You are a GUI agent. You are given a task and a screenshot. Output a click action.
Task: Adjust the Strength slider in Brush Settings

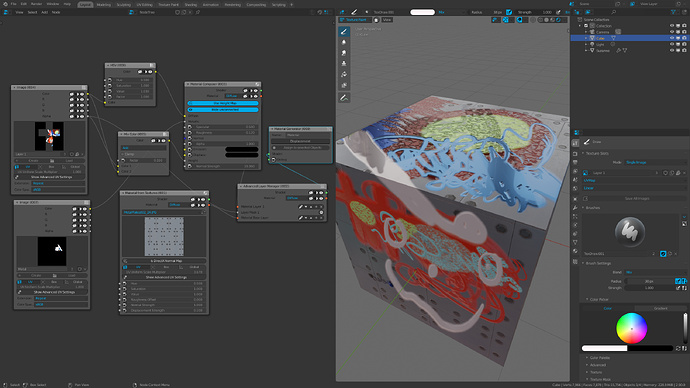(650, 288)
